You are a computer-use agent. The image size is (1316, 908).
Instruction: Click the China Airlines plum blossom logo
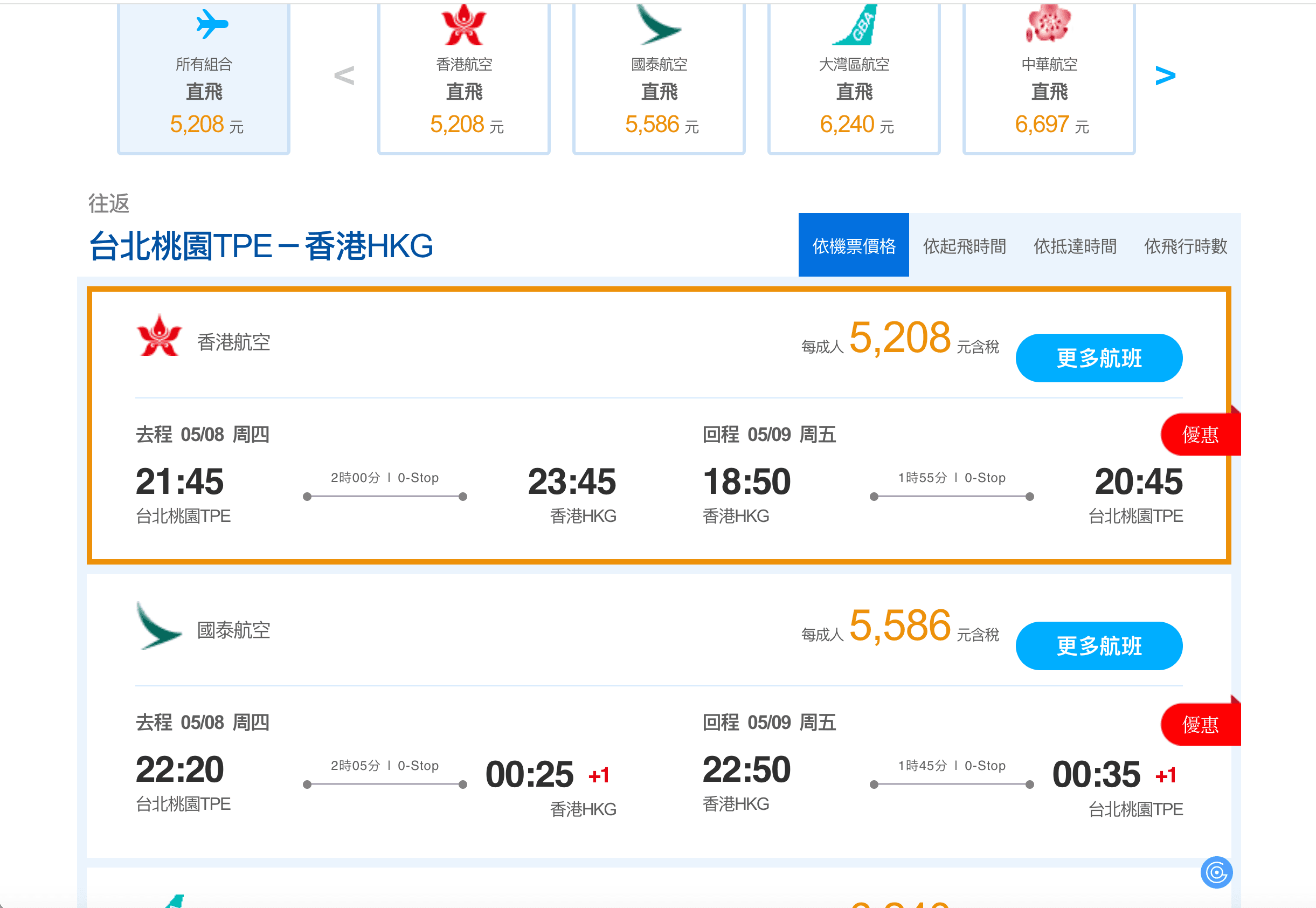[1049, 24]
